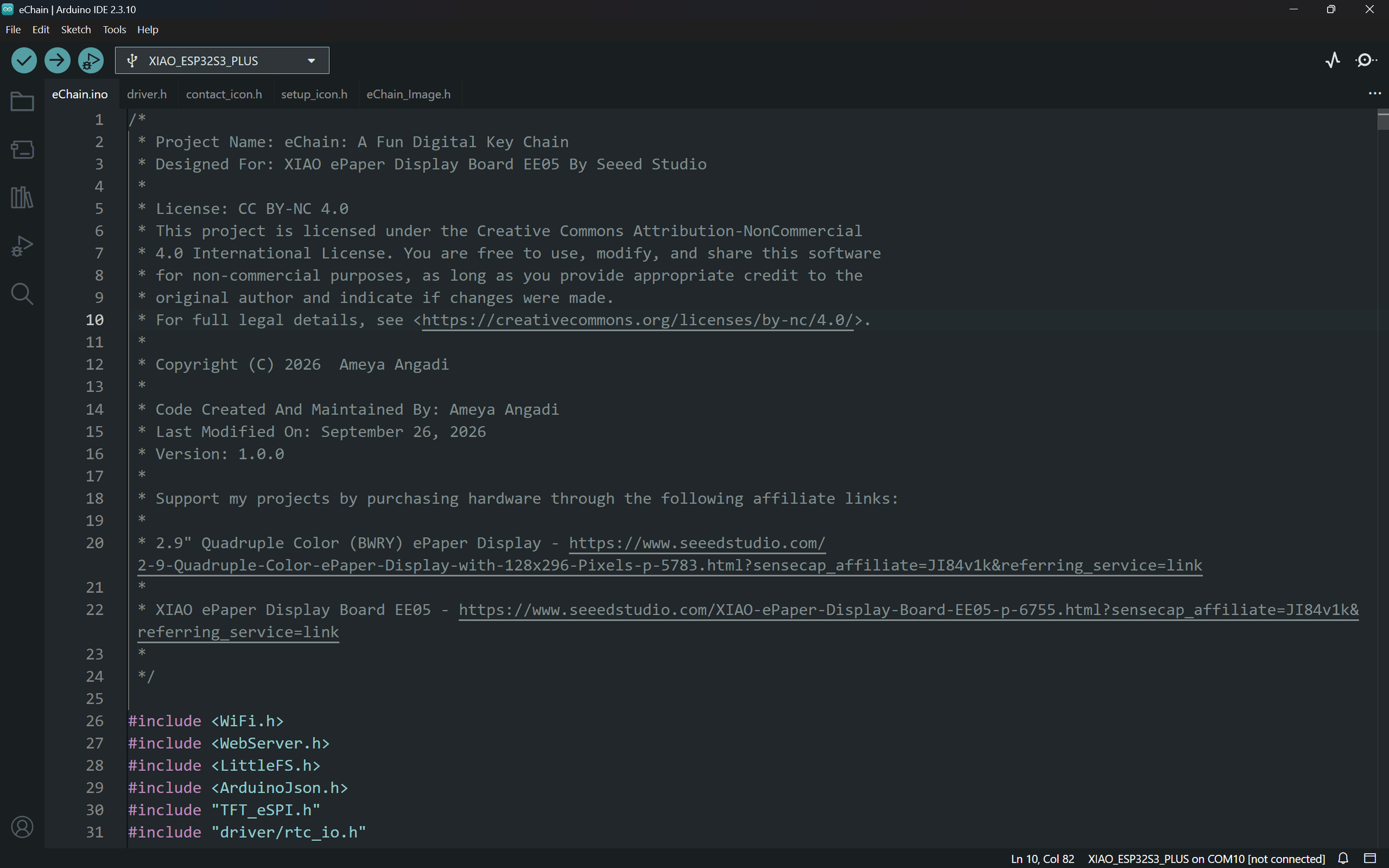Open the Tools menu
This screenshot has height=868, width=1389.
pyautogui.click(x=114, y=30)
